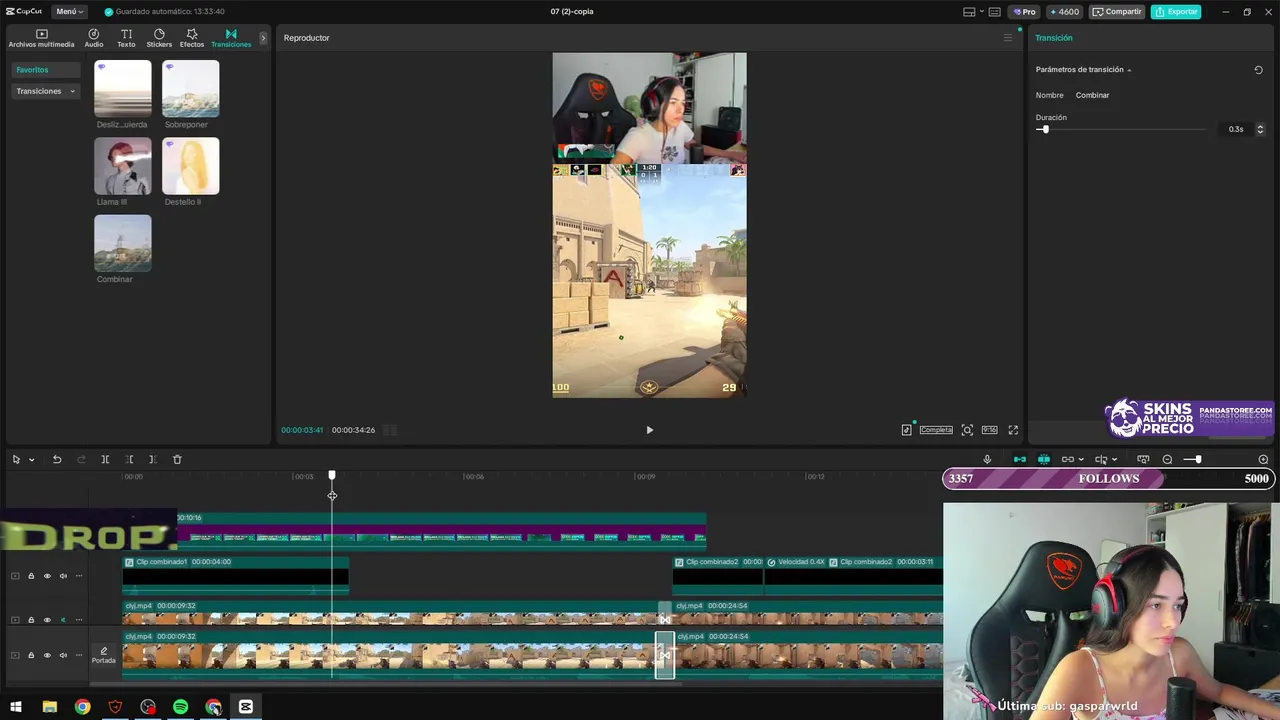Viewport: 1280px width, 720px height.
Task: Select the Transiciones tab
Action: (231, 38)
